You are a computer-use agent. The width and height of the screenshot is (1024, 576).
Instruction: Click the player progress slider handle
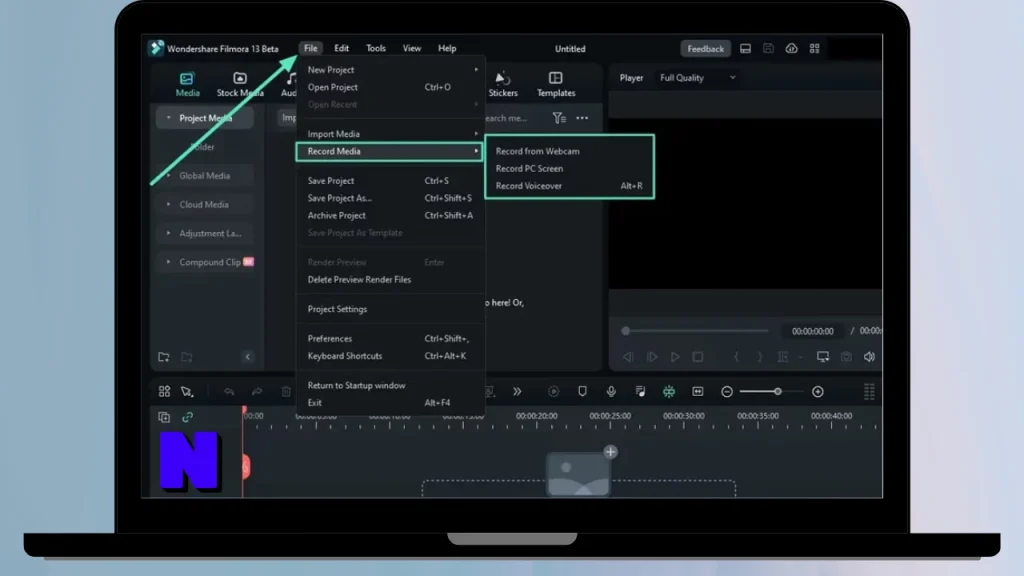tap(626, 331)
